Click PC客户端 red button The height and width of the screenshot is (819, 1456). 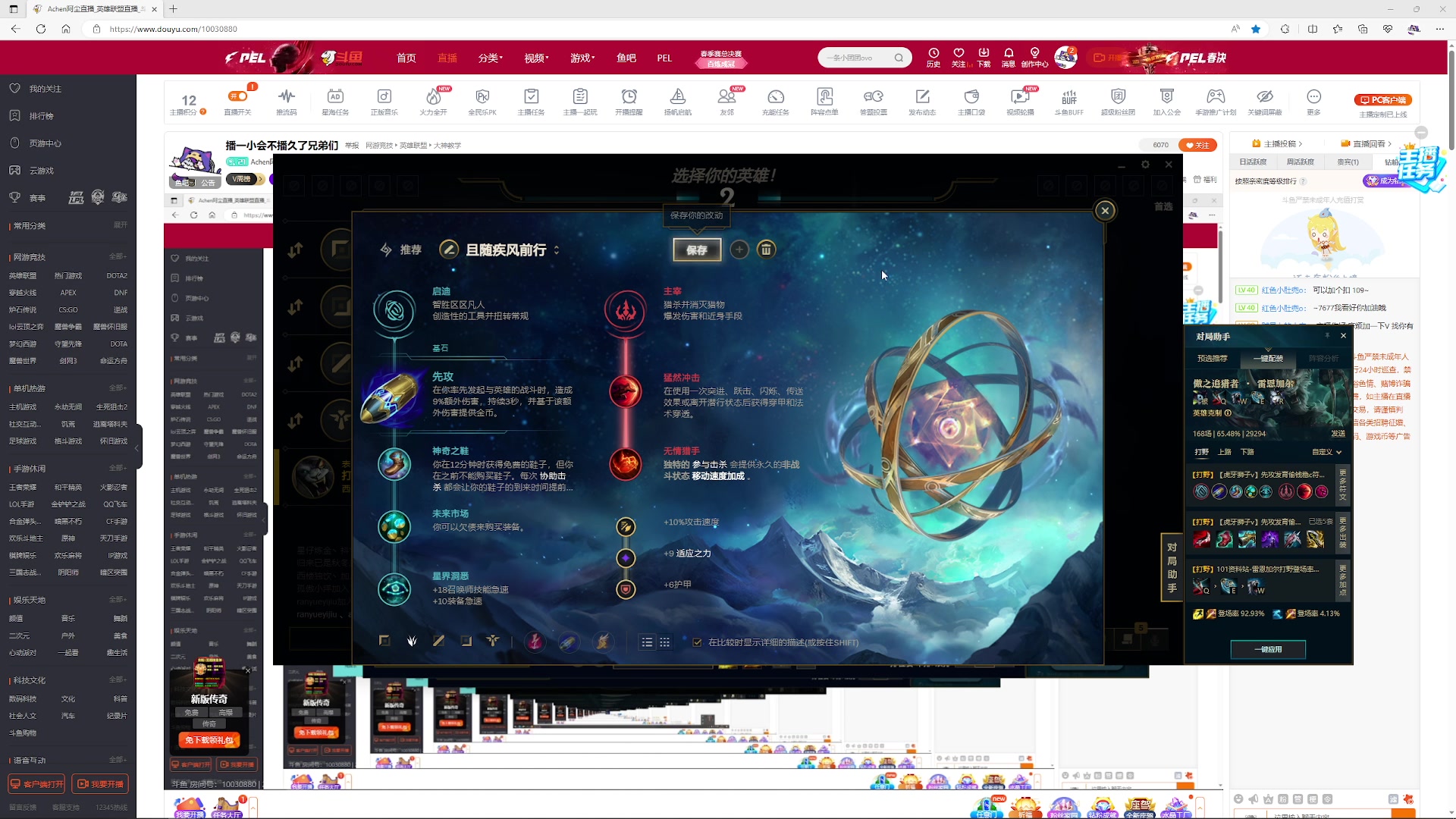coord(1383,99)
